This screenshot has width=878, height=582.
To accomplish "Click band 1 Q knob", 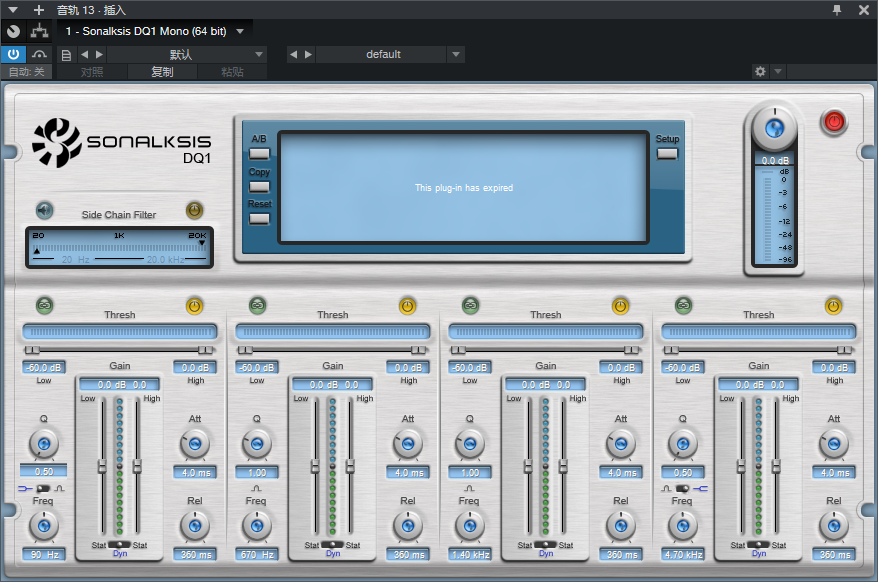I will (44, 444).
